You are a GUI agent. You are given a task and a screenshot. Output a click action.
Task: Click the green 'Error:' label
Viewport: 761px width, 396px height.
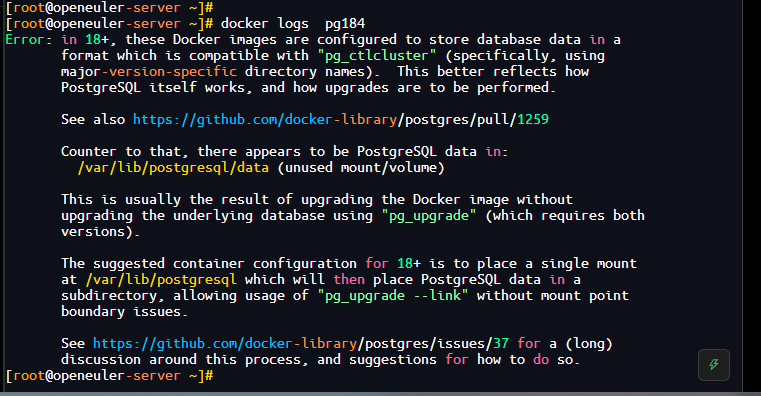29,39
